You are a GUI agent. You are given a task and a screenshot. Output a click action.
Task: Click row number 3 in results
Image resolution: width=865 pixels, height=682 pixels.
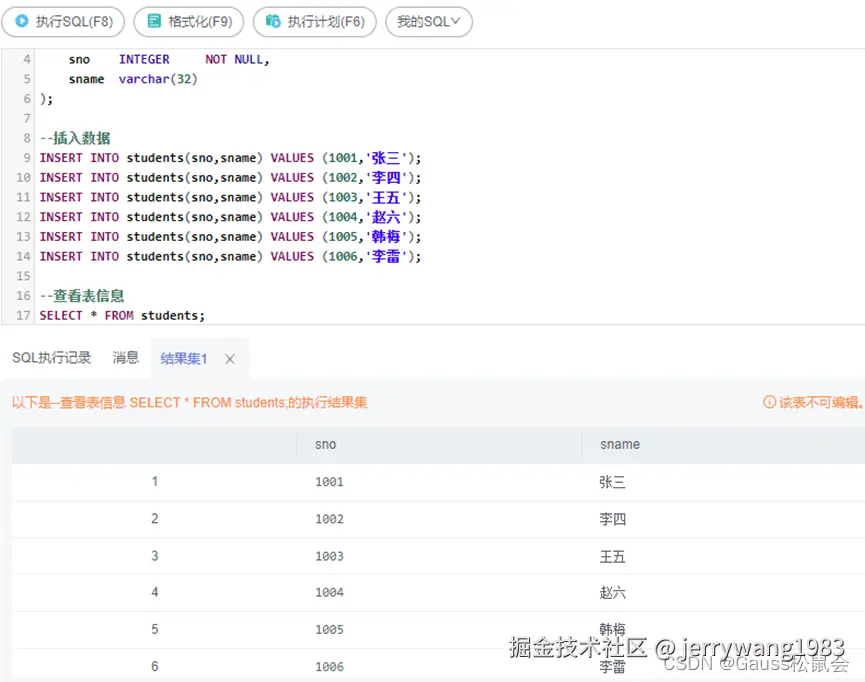[x=155, y=556]
